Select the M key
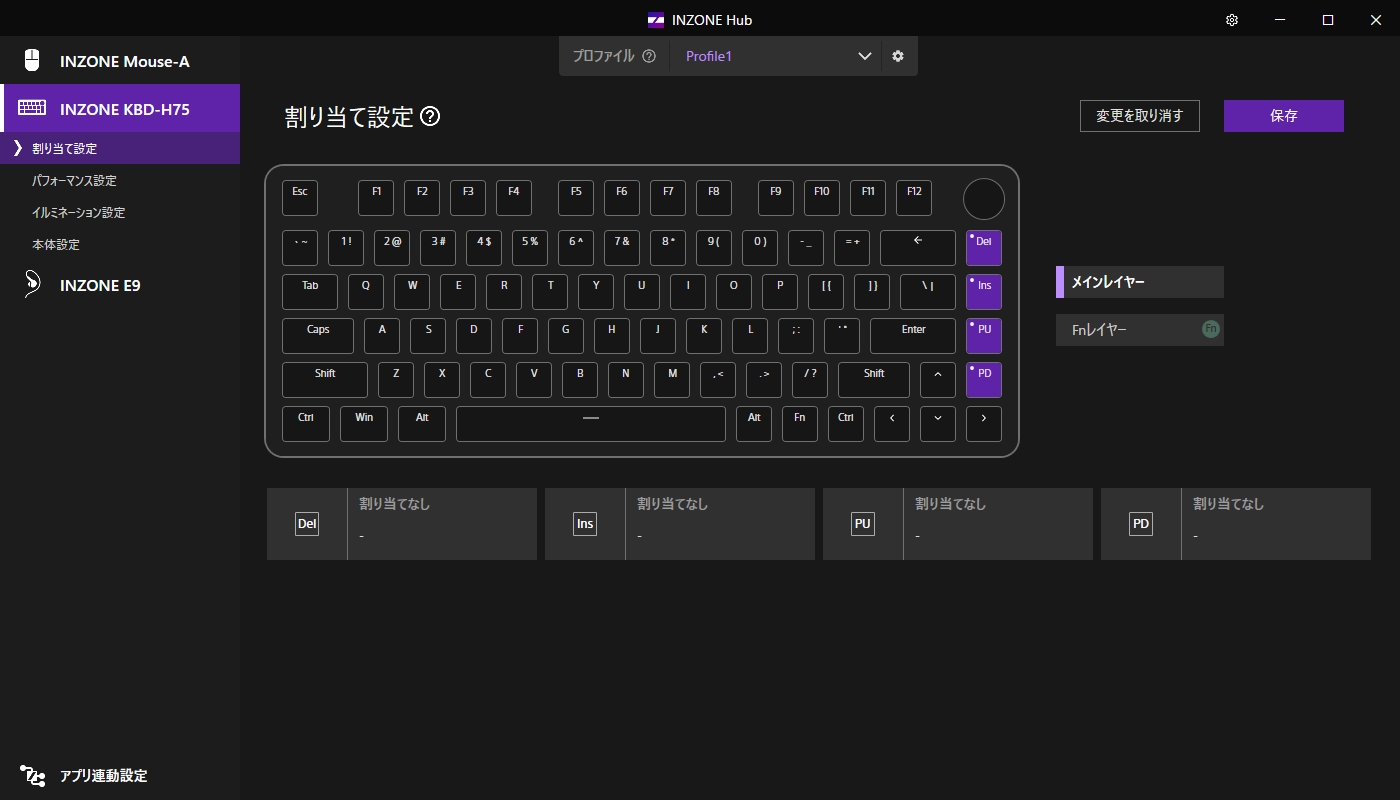1400x800 pixels. 672,380
